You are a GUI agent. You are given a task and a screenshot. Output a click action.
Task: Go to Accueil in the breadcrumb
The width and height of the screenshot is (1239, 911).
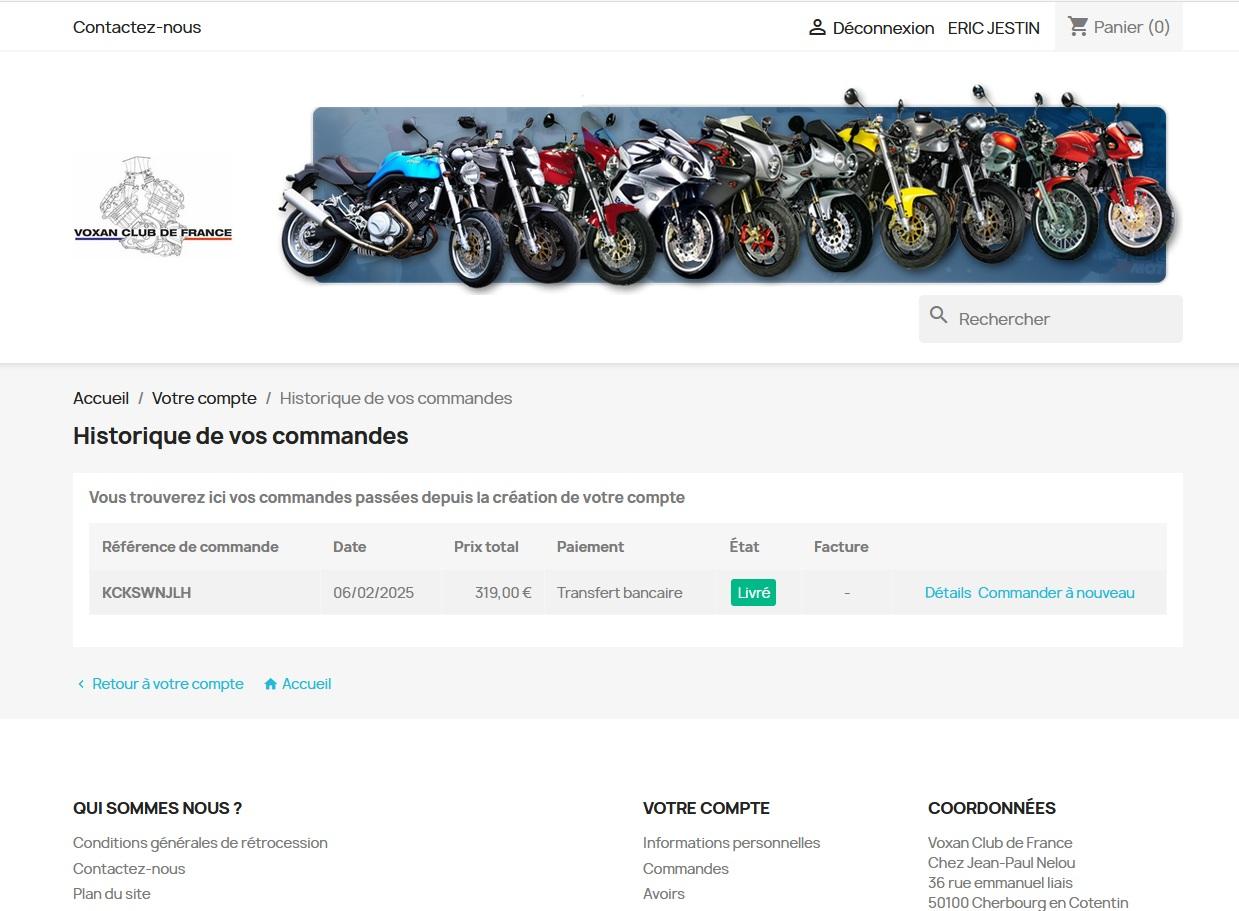[x=101, y=398]
